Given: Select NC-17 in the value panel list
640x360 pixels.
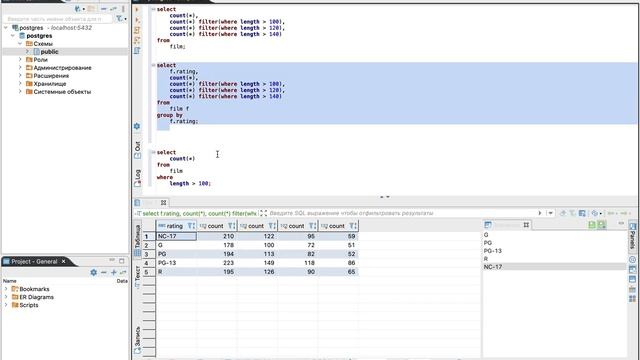Looking at the screenshot, I should point(493,267).
